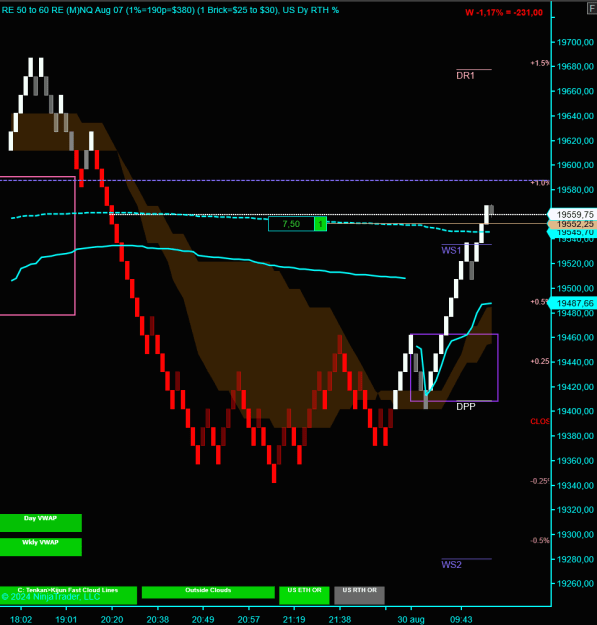Viewport: 597px width, 625px height.
Task: Click the Tenkan>Kijun Fast Cloud Lines box
Action: pos(68,595)
